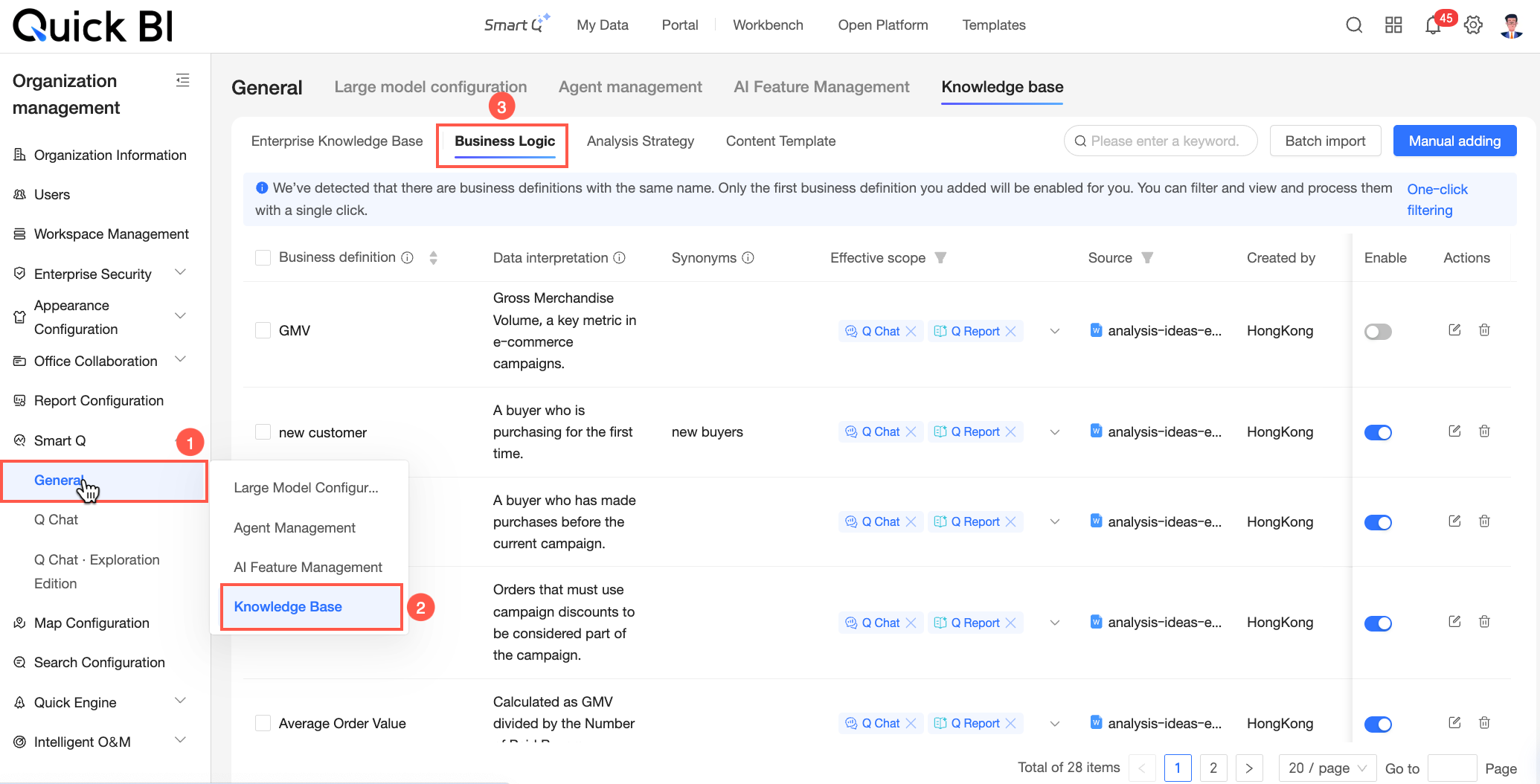
Task: Filter the Source column
Action: pos(1147,257)
